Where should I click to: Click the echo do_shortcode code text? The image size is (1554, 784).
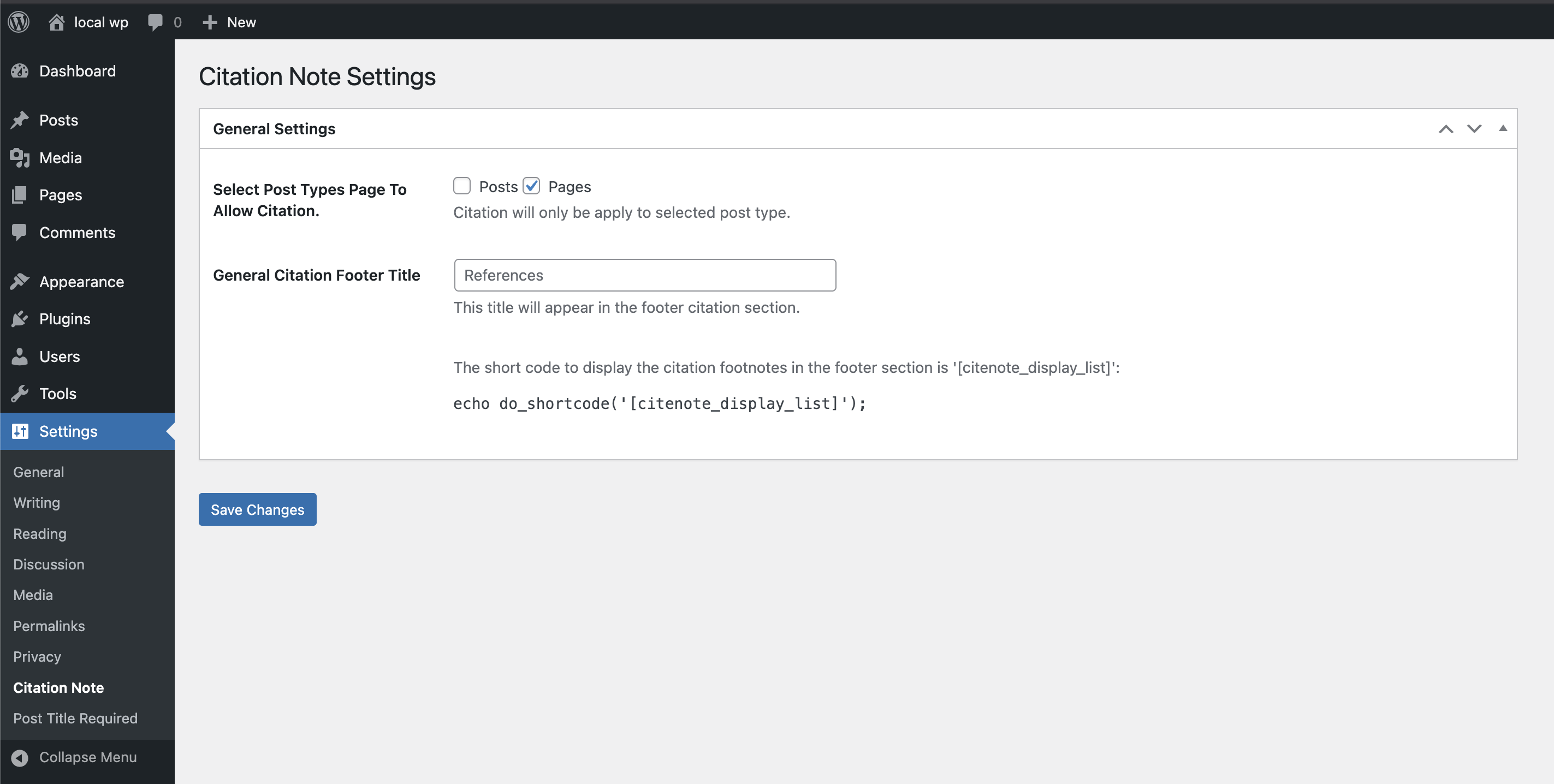pyautogui.click(x=660, y=403)
